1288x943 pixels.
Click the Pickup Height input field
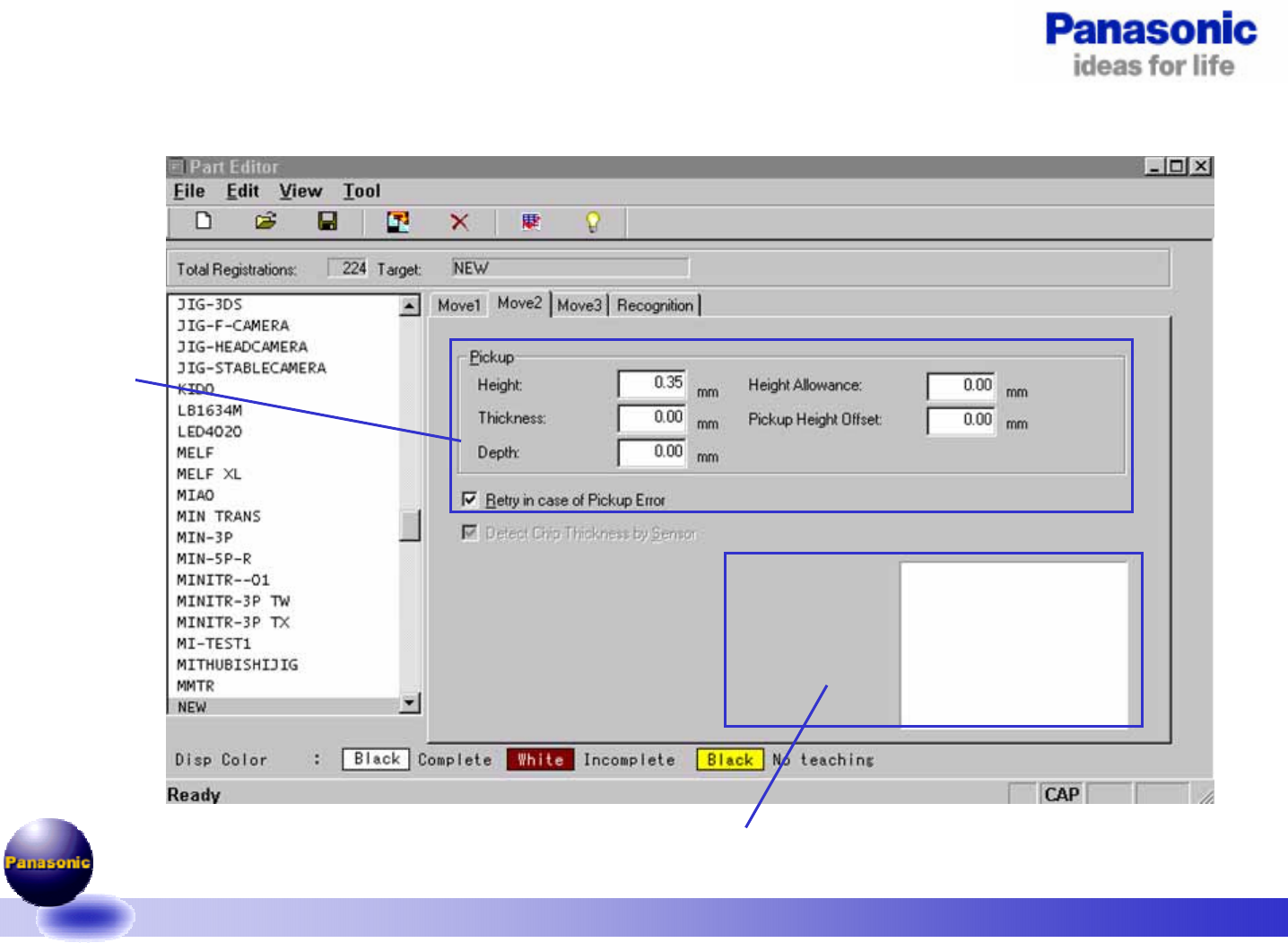pyautogui.click(x=652, y=384)
